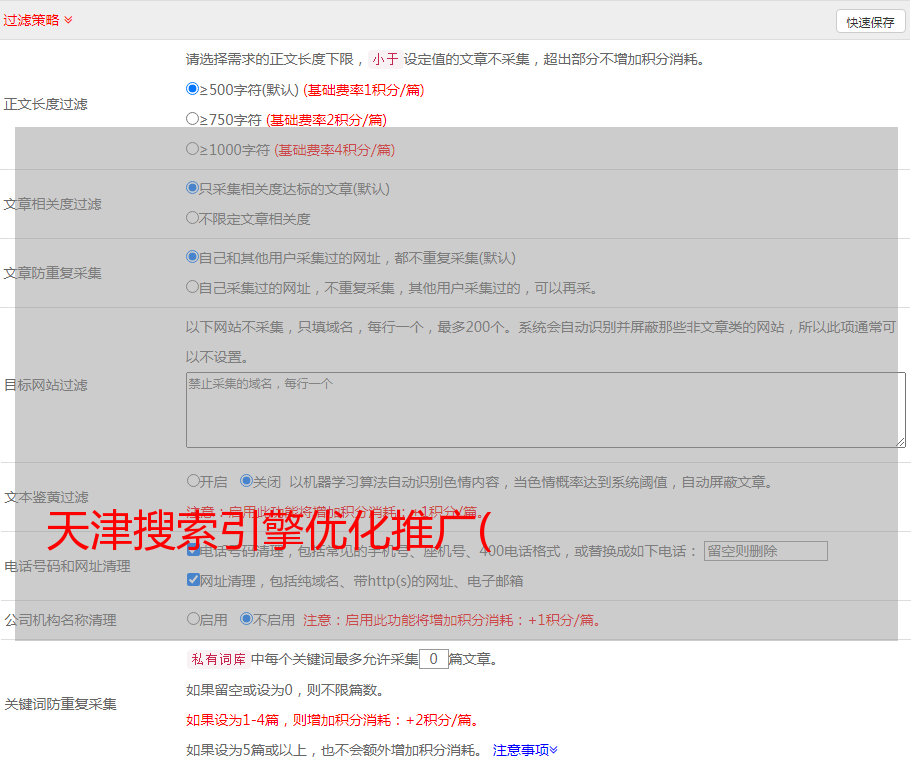Enable 文本鉴黄过滤 with 开启

tap(193, 481)
